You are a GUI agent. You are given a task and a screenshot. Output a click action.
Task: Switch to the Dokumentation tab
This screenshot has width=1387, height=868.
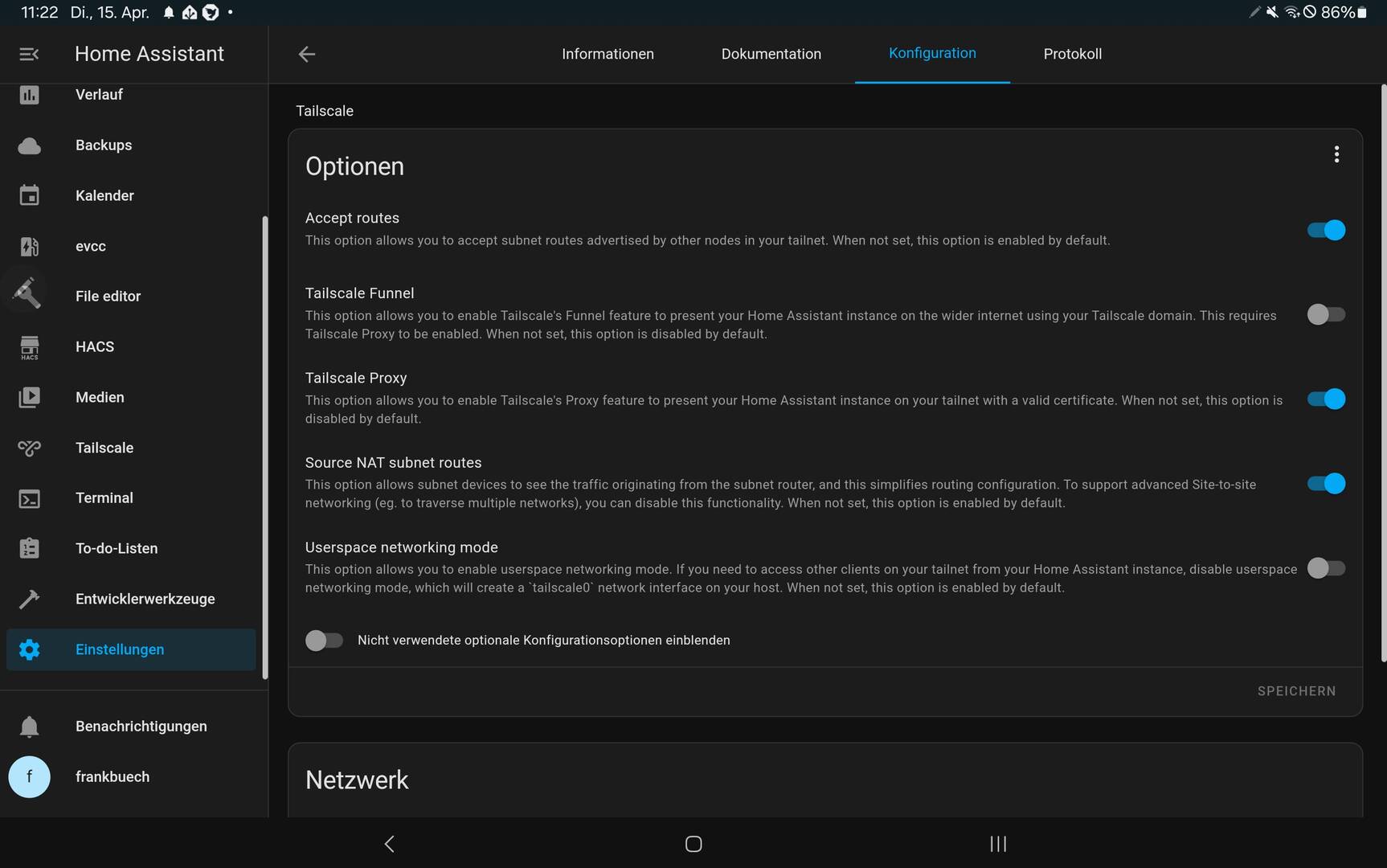pos(771,54)
